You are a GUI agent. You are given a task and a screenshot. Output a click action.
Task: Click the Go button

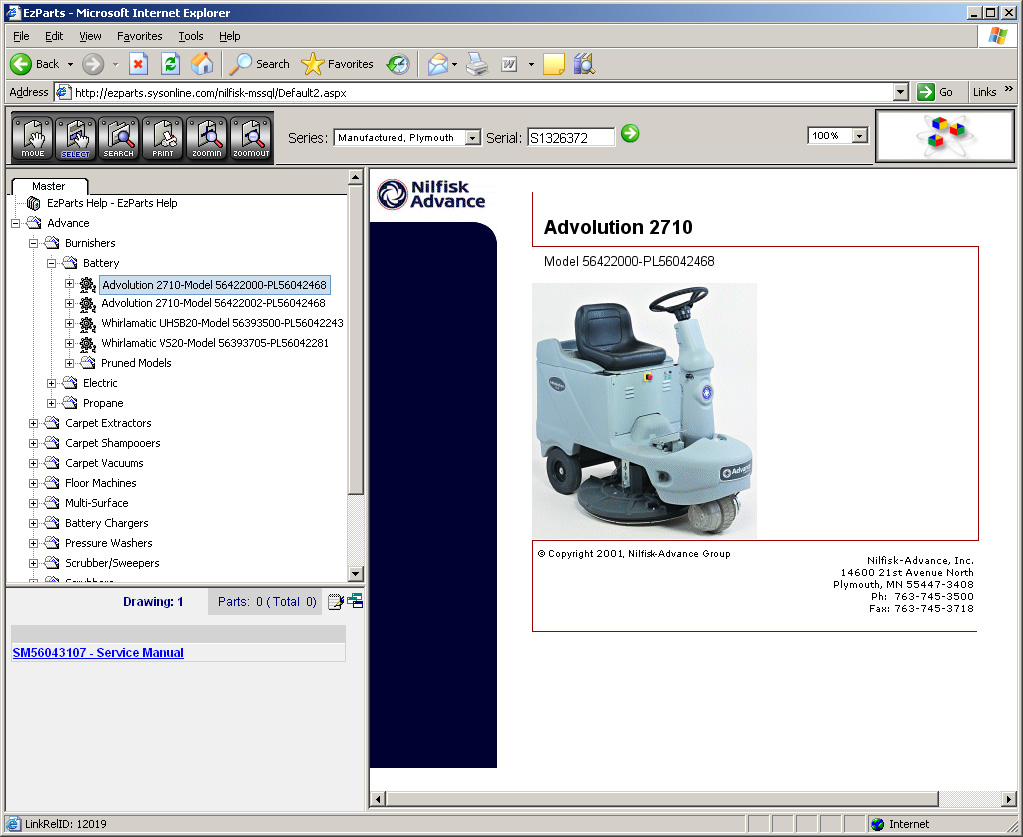[x=936, y=92]
